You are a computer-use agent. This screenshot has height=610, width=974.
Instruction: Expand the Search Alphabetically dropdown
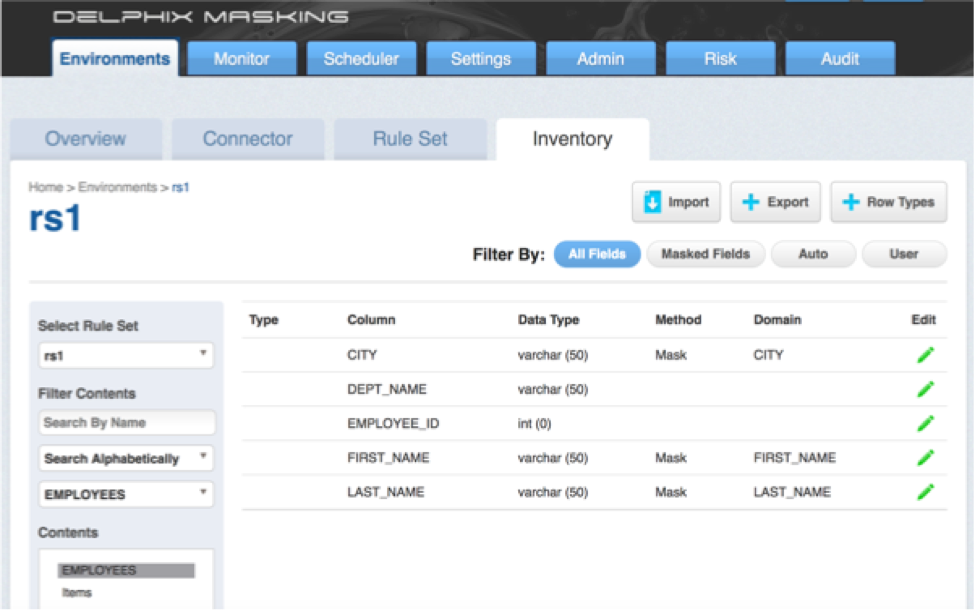pos(126,459)
